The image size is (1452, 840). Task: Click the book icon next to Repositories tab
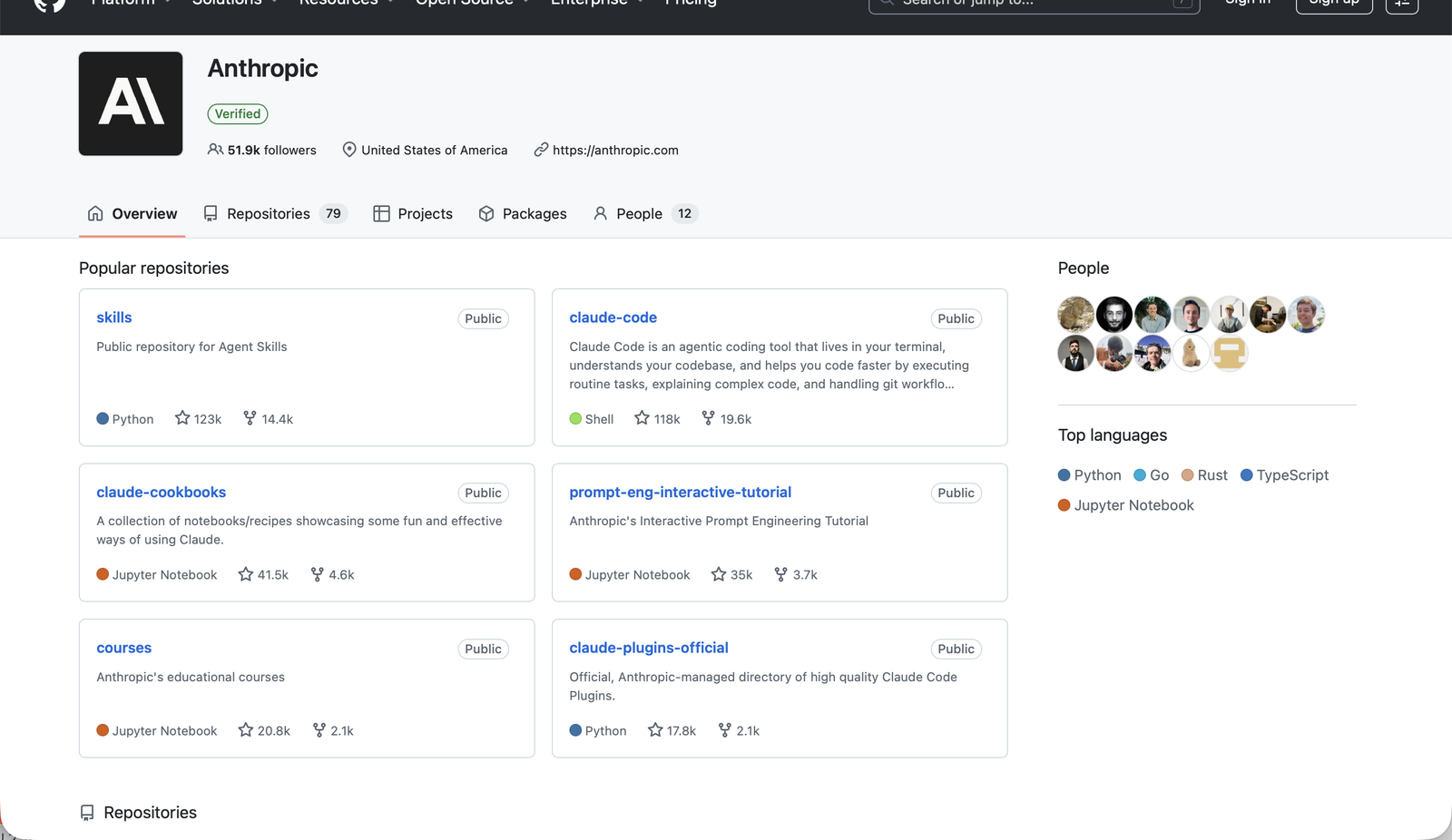tap(210, 213)
